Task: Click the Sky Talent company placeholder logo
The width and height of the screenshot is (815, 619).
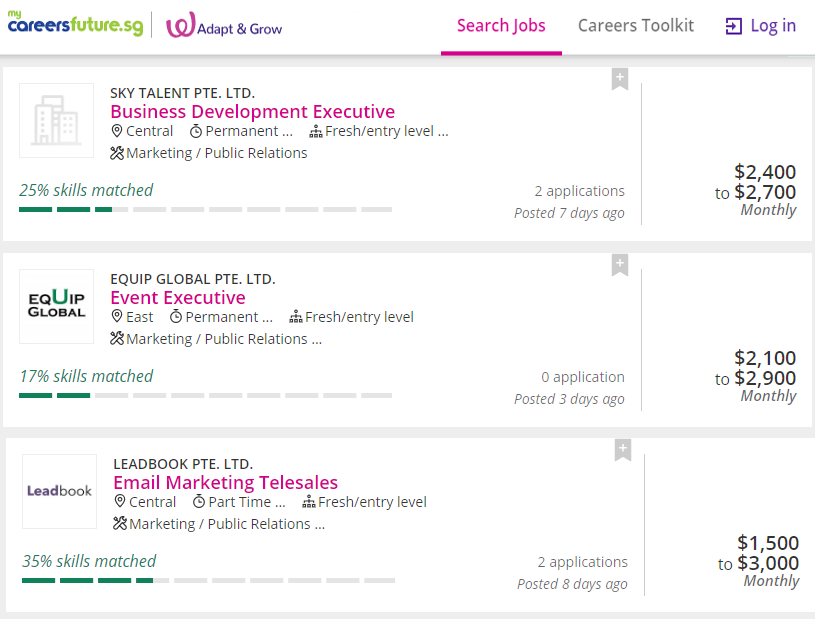Action: click(56, 121)
